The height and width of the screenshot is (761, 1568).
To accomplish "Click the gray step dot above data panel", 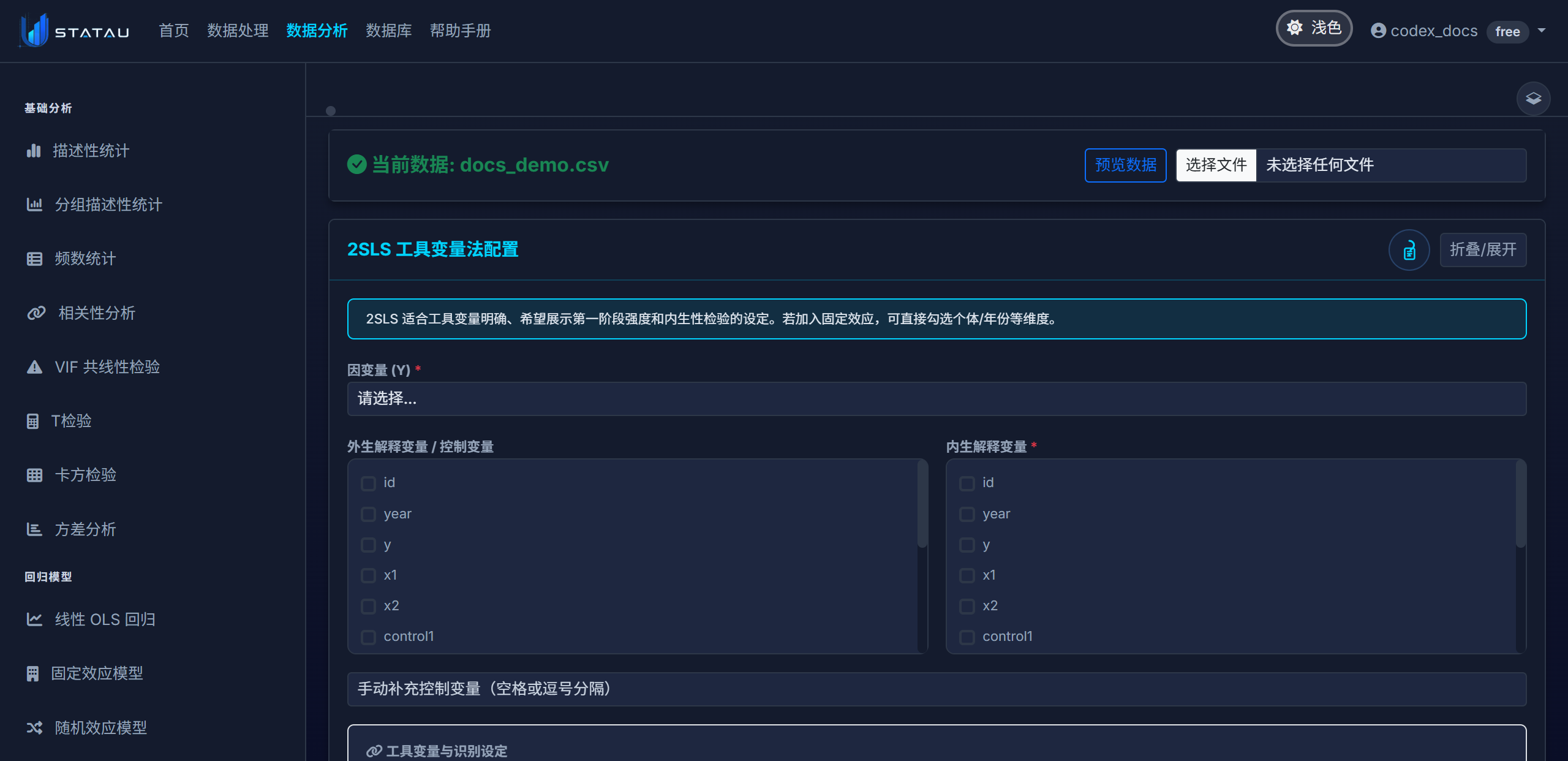I will pyautogui.click(x=331, y=111).
